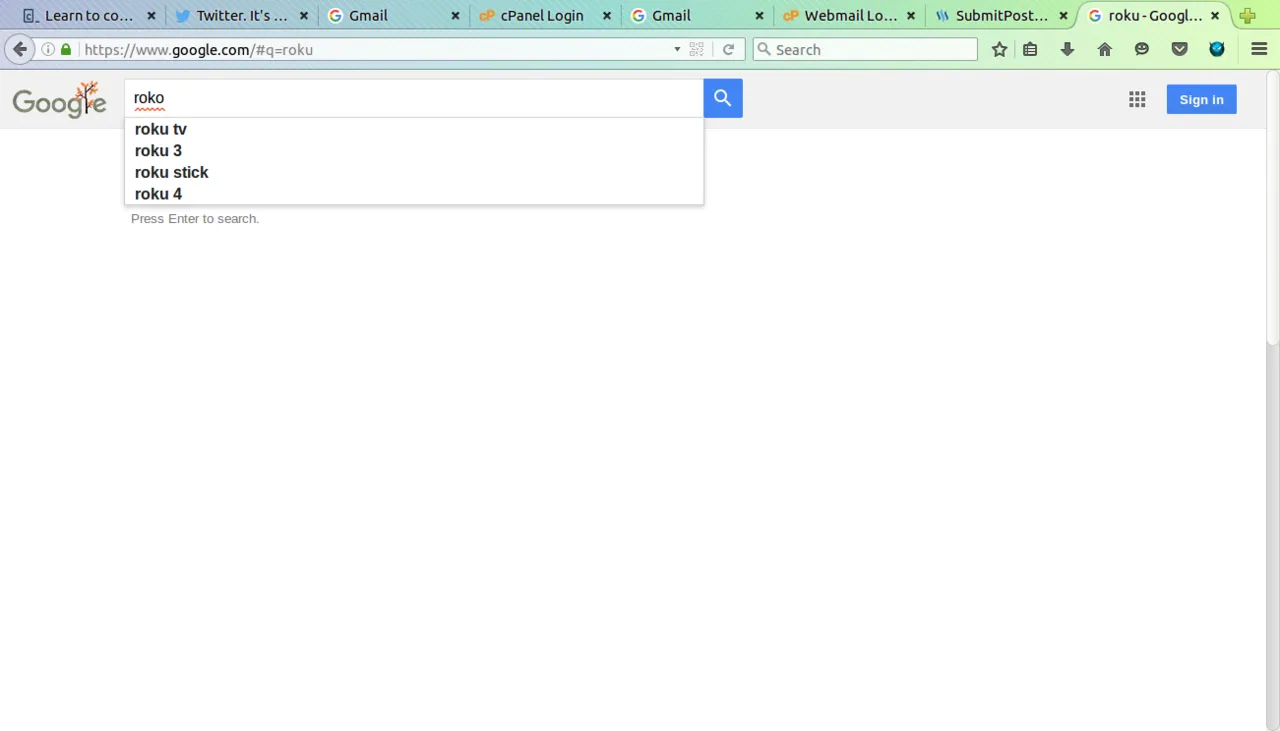
Task: Expand the address bar history dropdown arrow
Action: (x=677, y=49)
